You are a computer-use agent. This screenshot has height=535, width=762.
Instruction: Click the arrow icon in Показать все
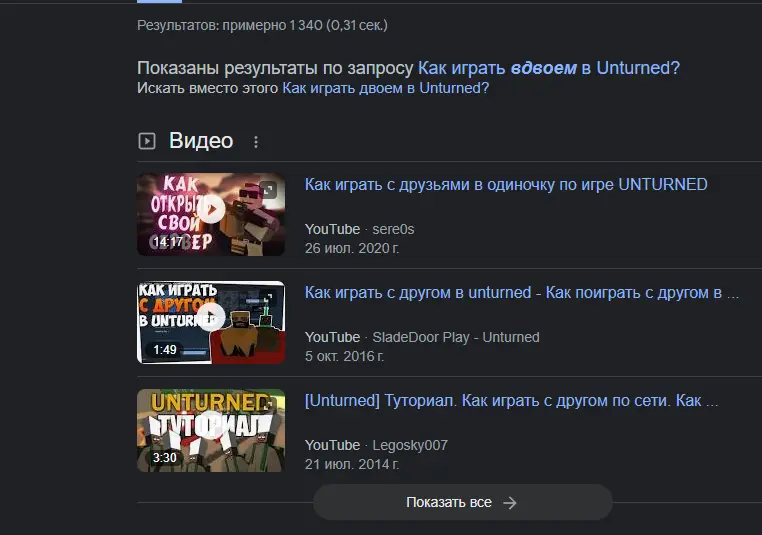(510, 503)
